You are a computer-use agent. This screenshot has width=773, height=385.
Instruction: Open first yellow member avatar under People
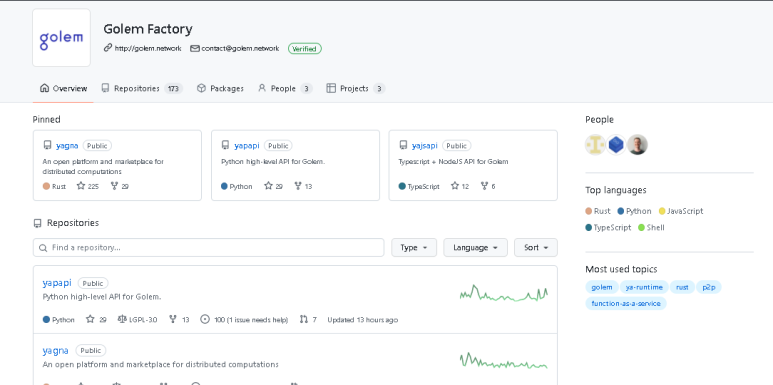[x=596, y=145]
